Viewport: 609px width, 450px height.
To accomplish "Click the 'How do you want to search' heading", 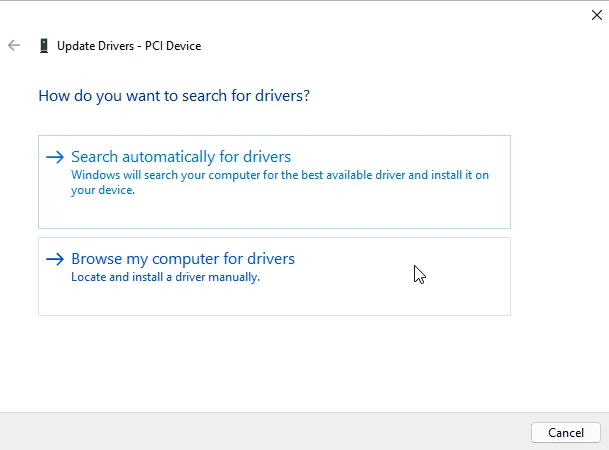I will [173, 96].
